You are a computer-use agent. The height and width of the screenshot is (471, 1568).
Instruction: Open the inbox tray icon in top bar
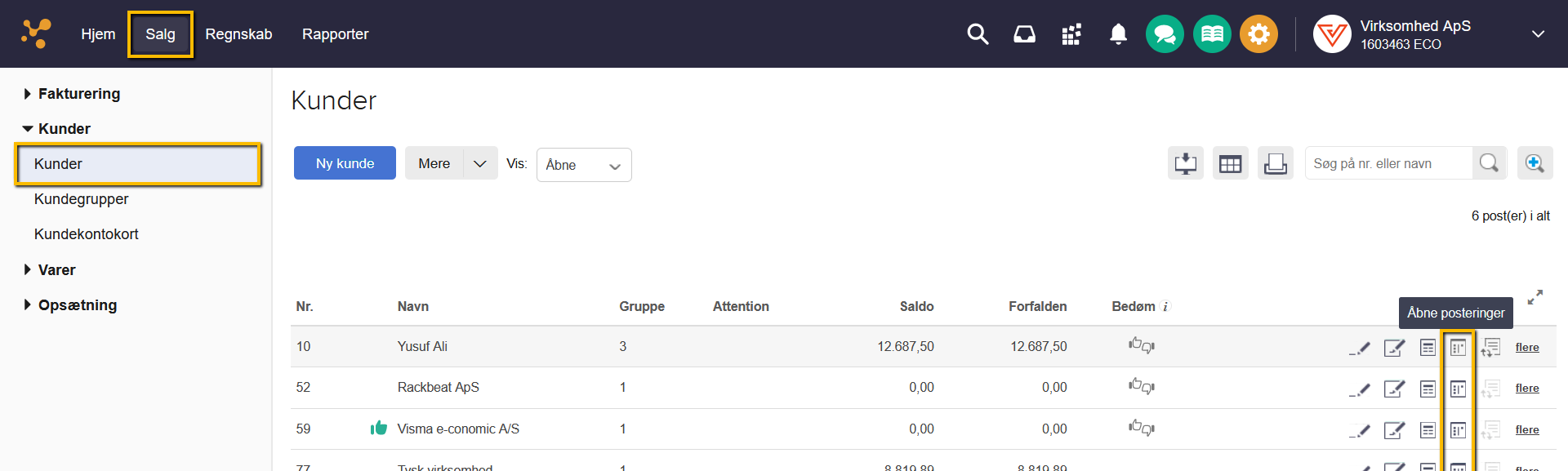(x=1024, y=34)
